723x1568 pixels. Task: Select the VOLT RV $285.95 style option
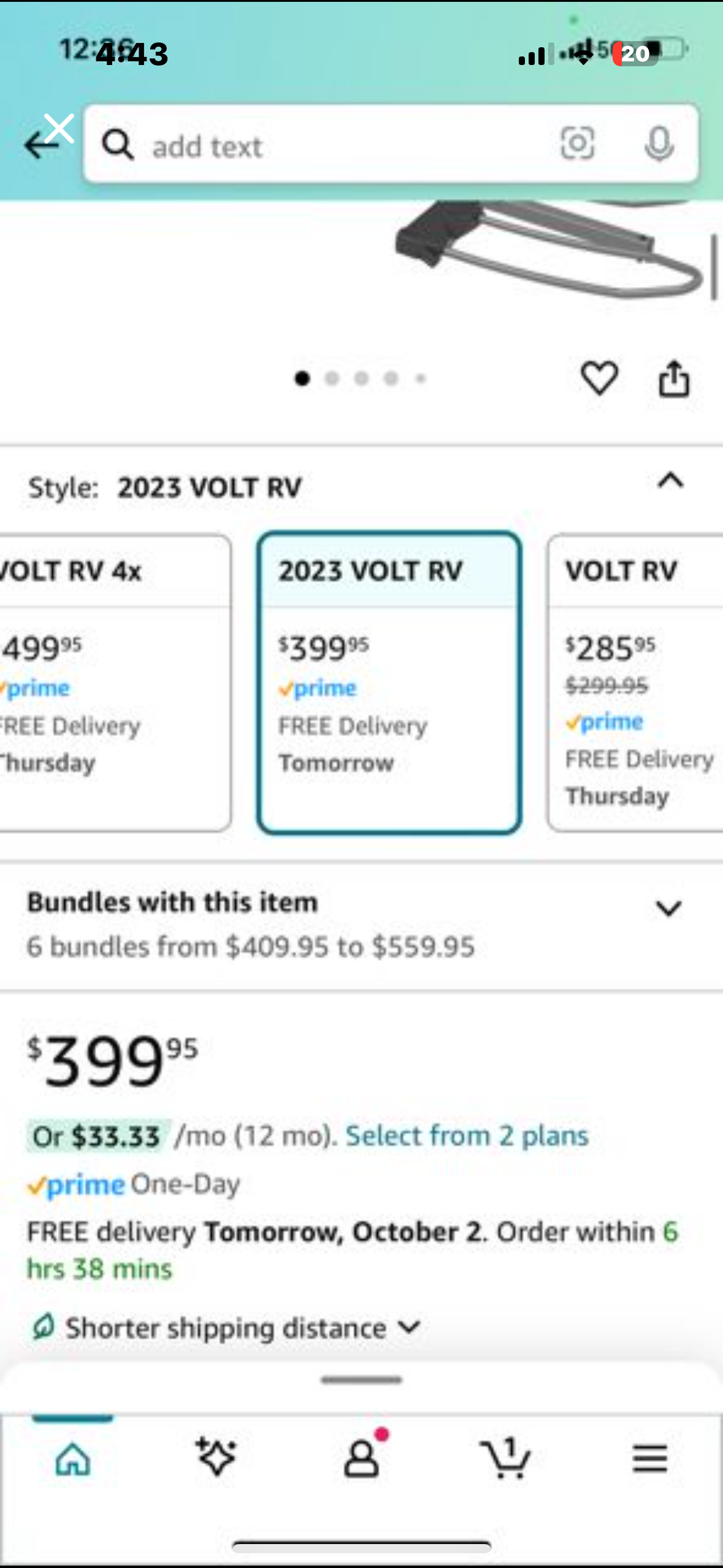635,683
